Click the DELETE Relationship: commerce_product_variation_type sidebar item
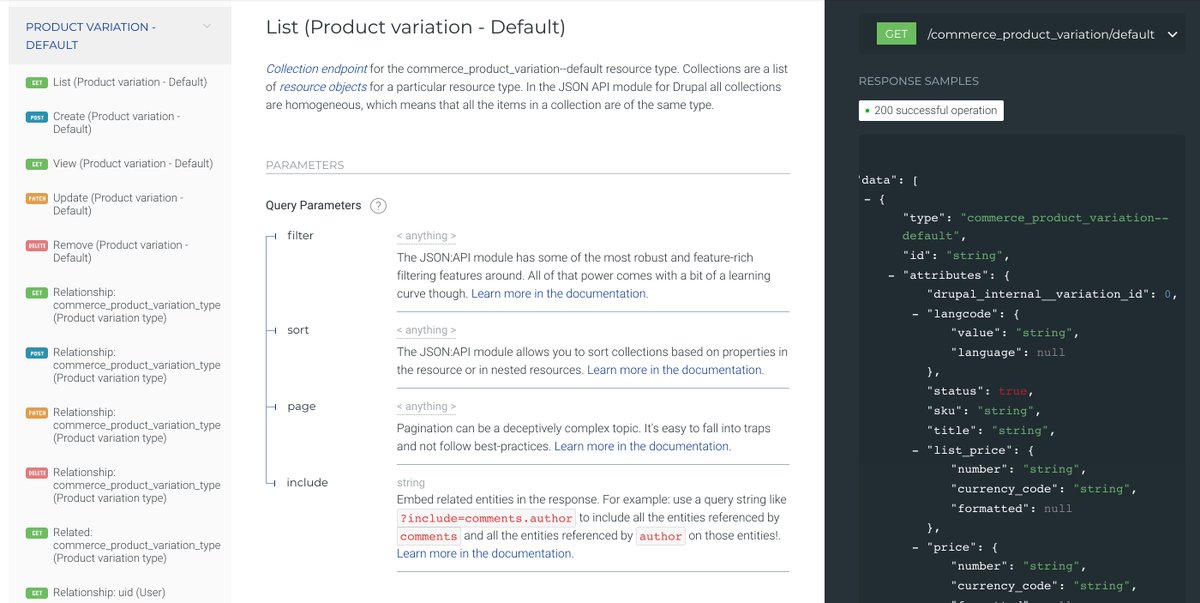Screen dimensions: 1200x603 (136, 485)
